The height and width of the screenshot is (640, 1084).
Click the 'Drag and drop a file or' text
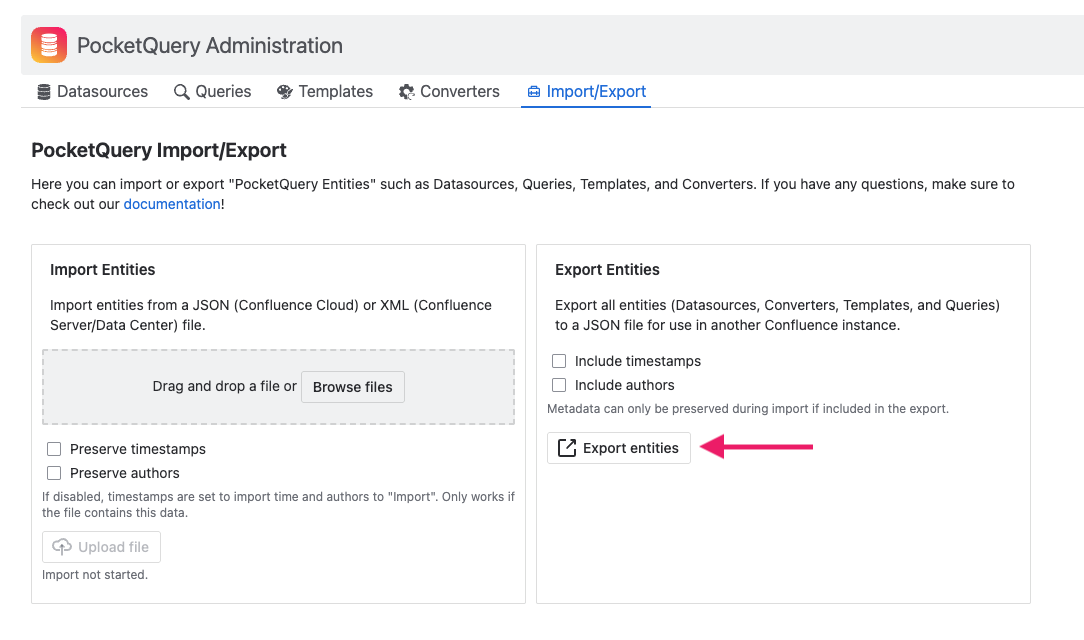225,386
